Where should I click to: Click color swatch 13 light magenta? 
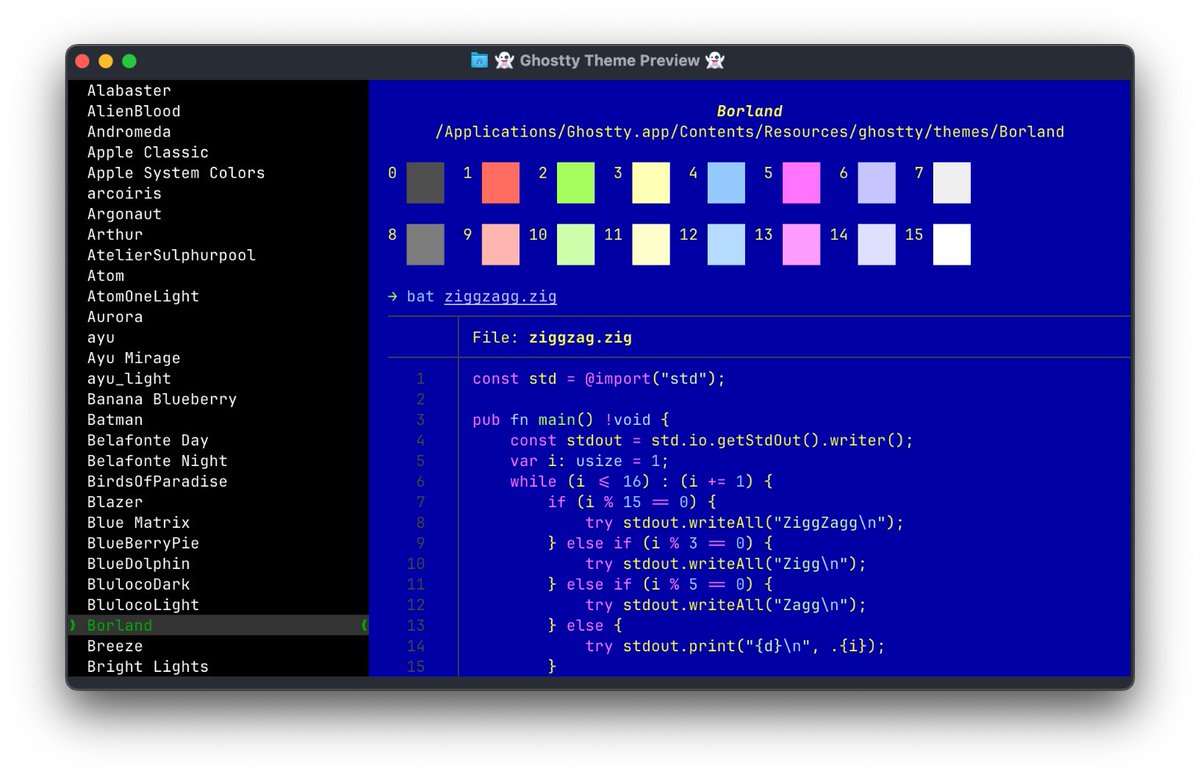[801, 245]
